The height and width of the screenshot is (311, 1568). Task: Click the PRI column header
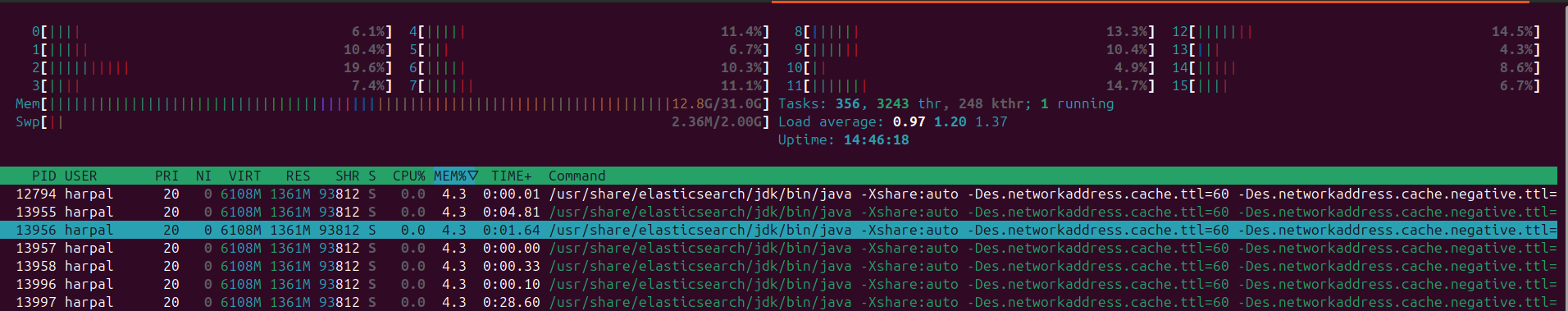click(x=166, y=176)
